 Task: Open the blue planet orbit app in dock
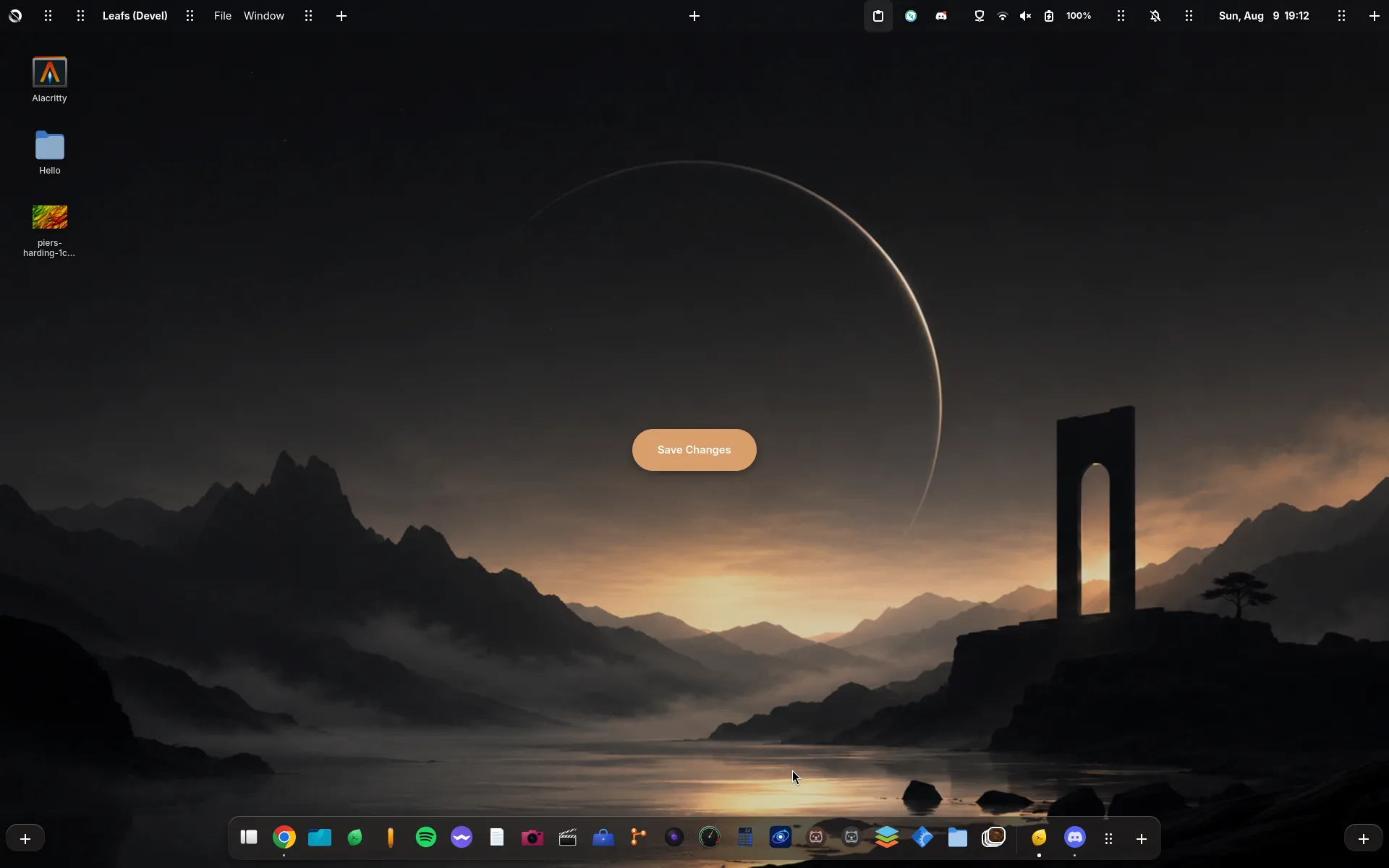click(x=781, y=838)
